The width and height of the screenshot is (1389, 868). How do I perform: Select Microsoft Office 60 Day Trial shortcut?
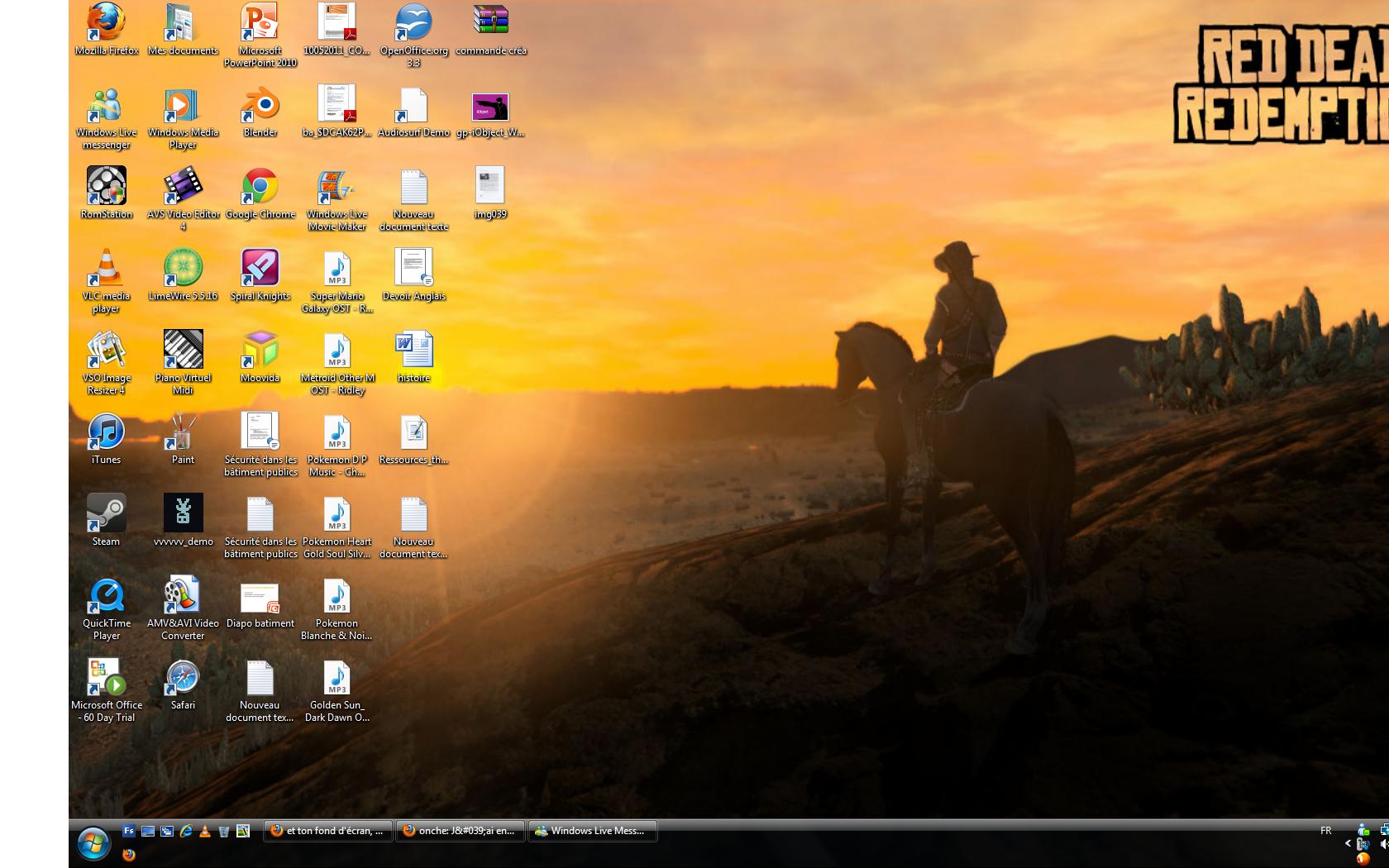[x=107, y=690]
